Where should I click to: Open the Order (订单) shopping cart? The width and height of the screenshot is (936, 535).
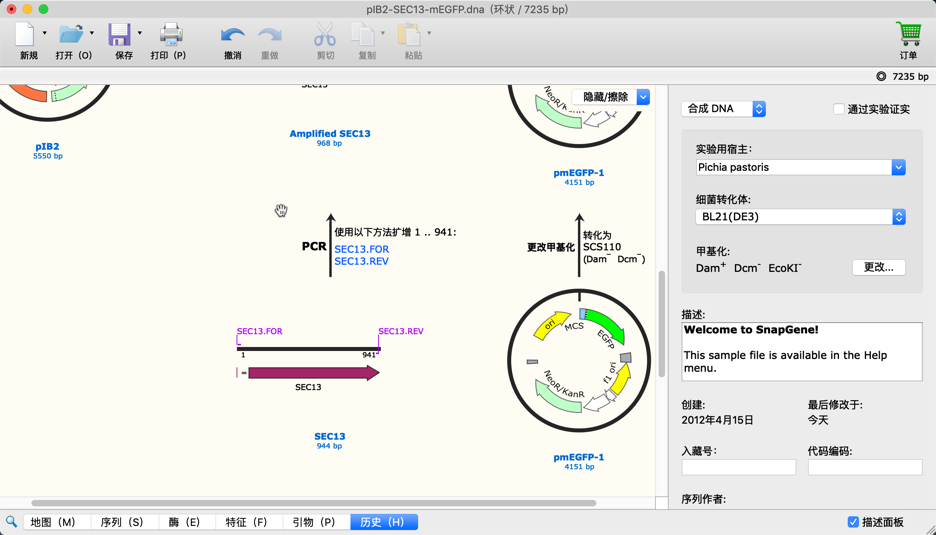coord(908,35)
